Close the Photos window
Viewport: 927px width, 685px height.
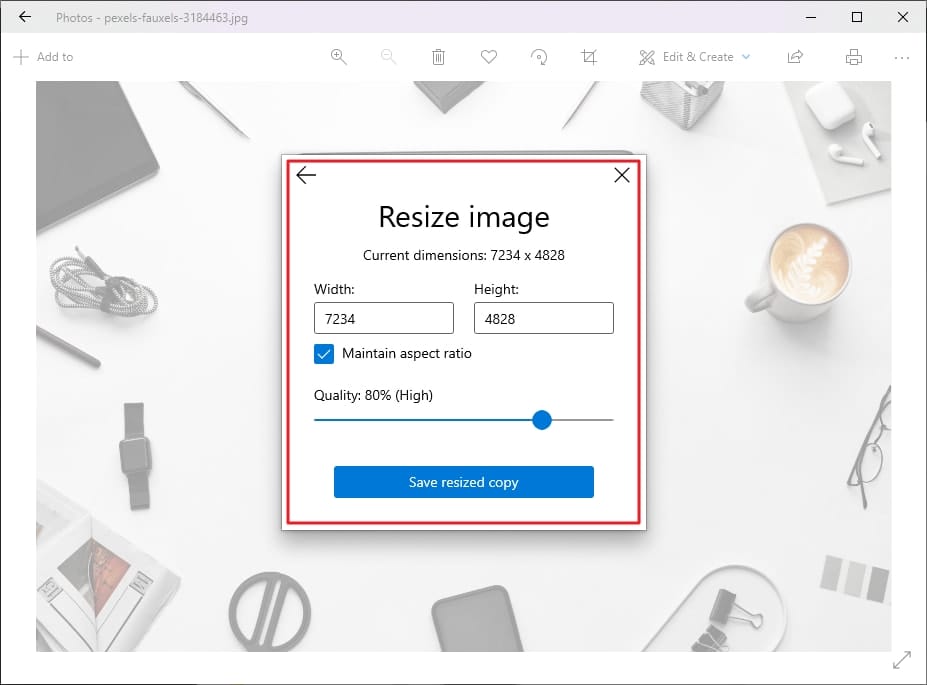[903, 17]
